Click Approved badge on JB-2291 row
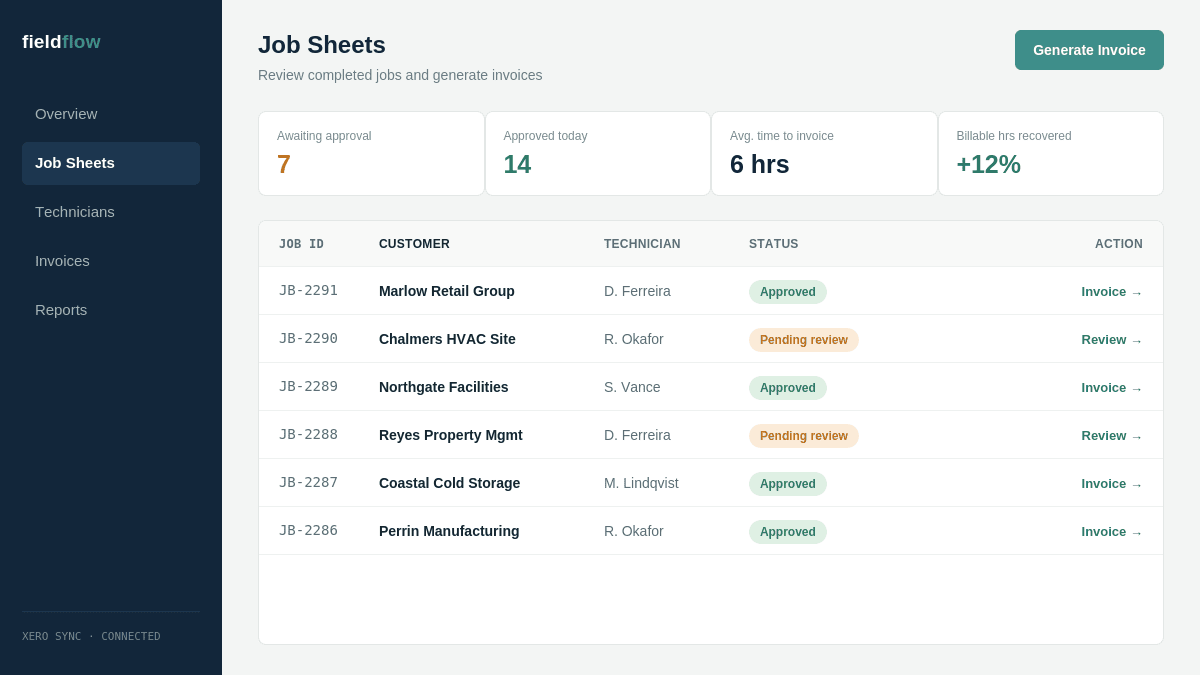The width and height of the screenshot is (1200, 675). pos(788,292)
